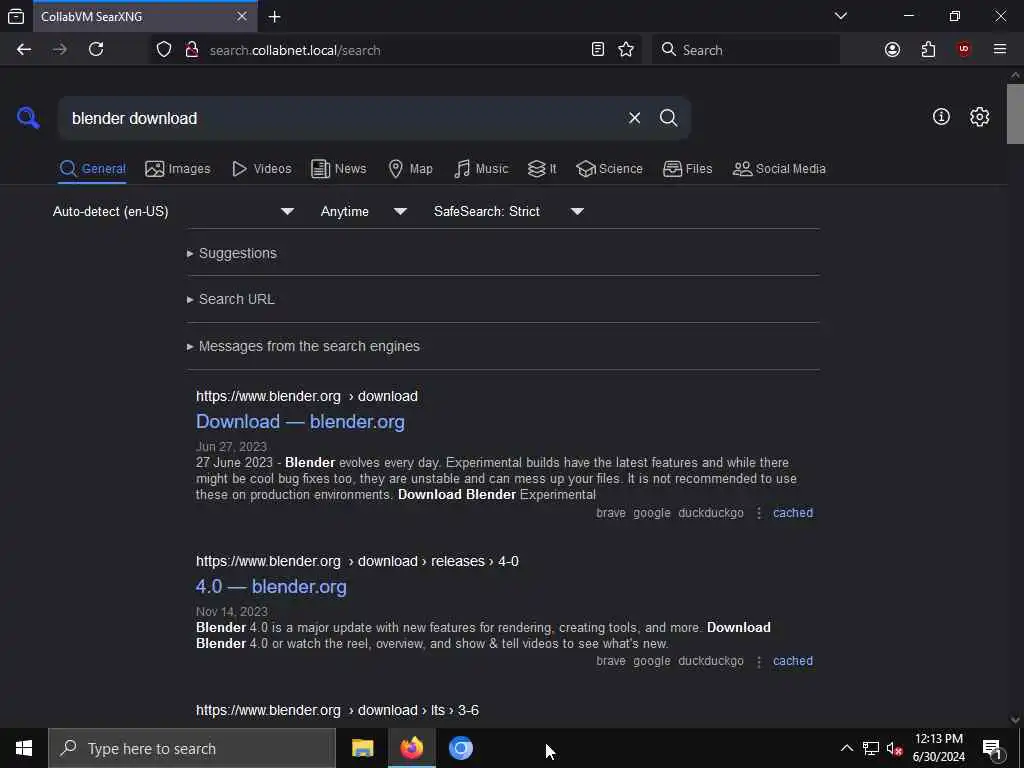The height and width of the screenshot is (768, 1024).
Task: Open Firefox hamburger menu
Action: (1000, 50)
